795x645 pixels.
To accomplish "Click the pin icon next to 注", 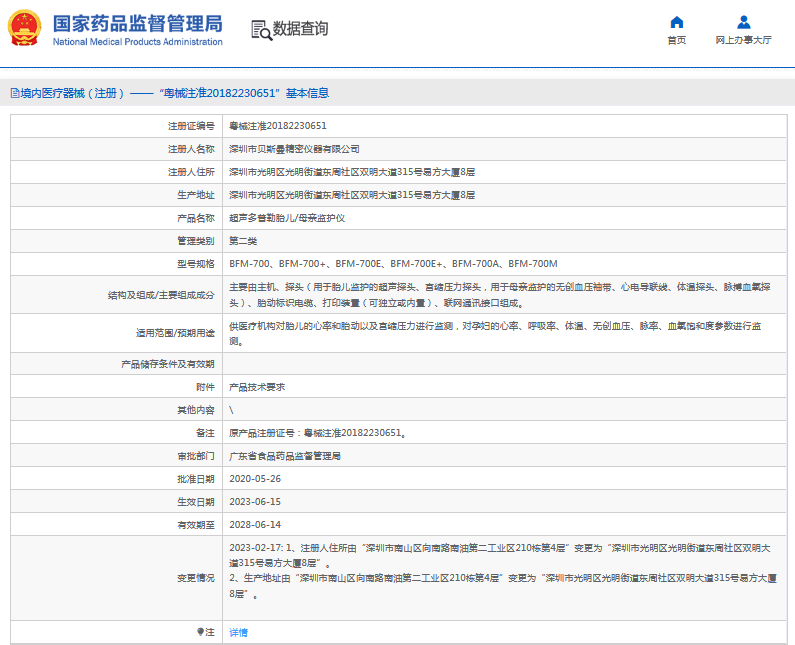I will [200, 632].
